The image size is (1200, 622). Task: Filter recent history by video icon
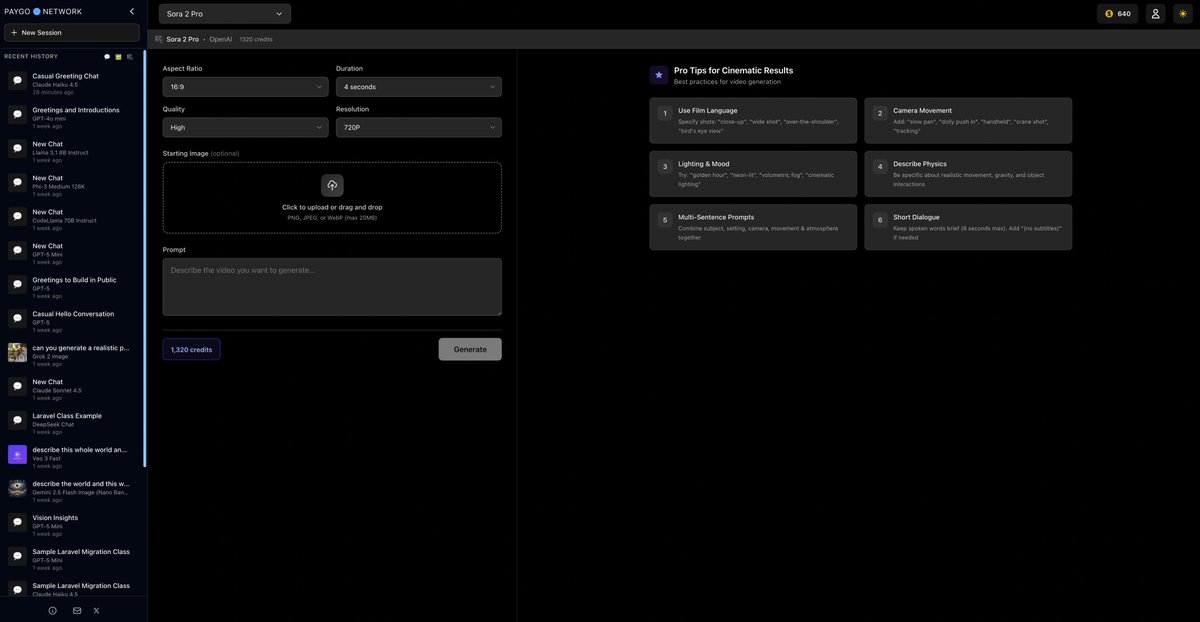coord(129,57)
